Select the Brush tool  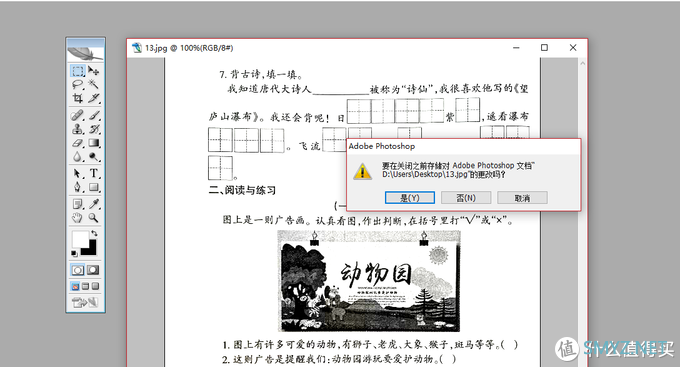[94, 115]
